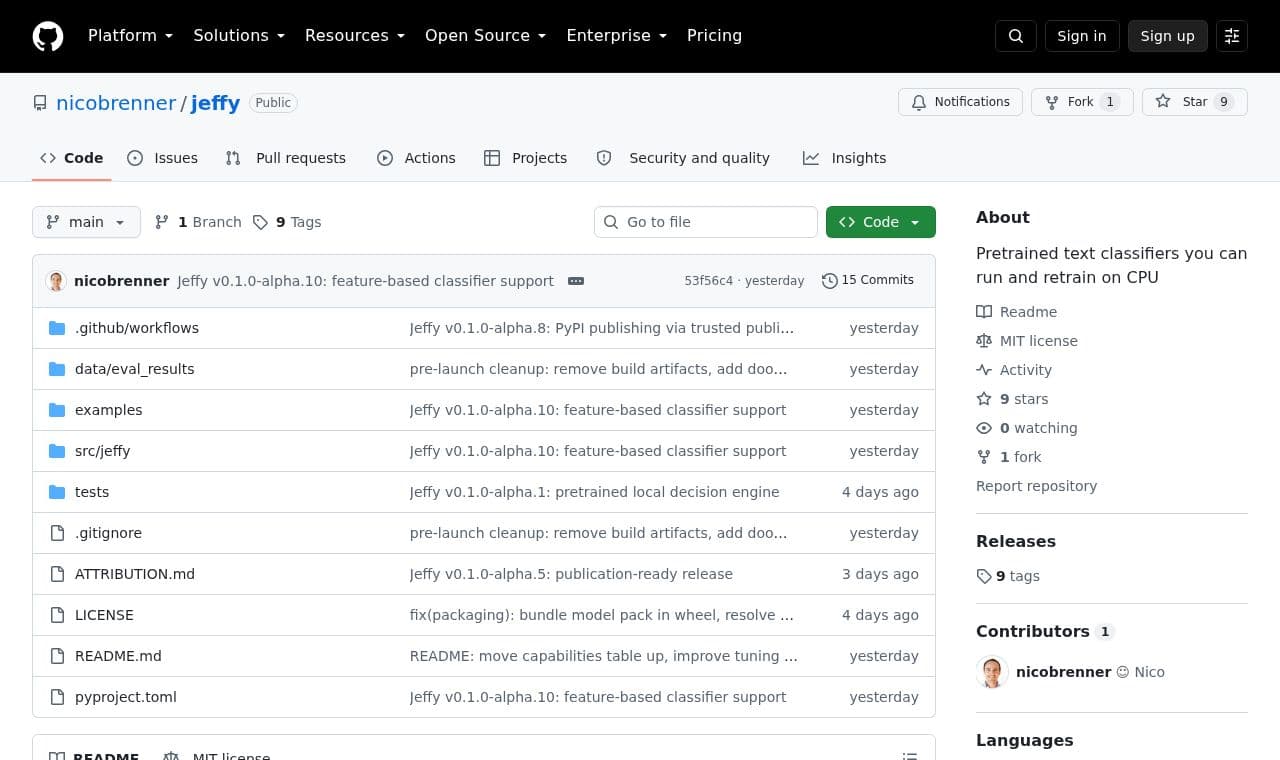Expand the Solutions menu
Screen dimensions: 1280x760
[239, 36]
